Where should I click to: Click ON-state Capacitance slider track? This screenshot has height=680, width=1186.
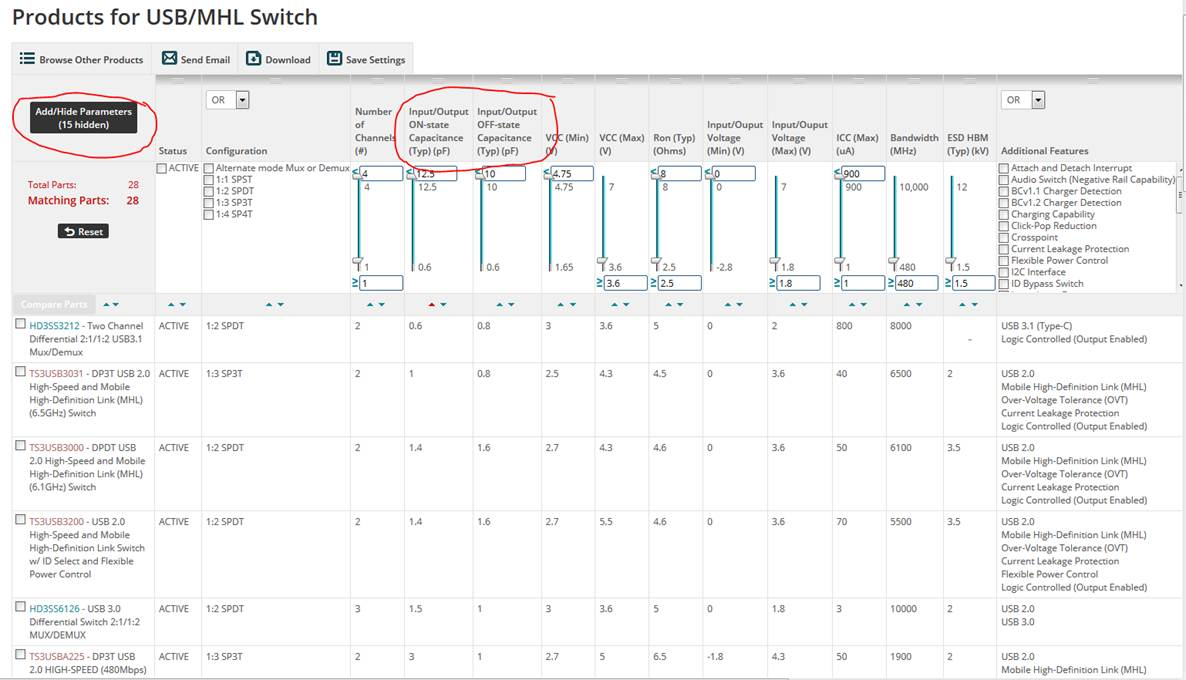point(412,223)
